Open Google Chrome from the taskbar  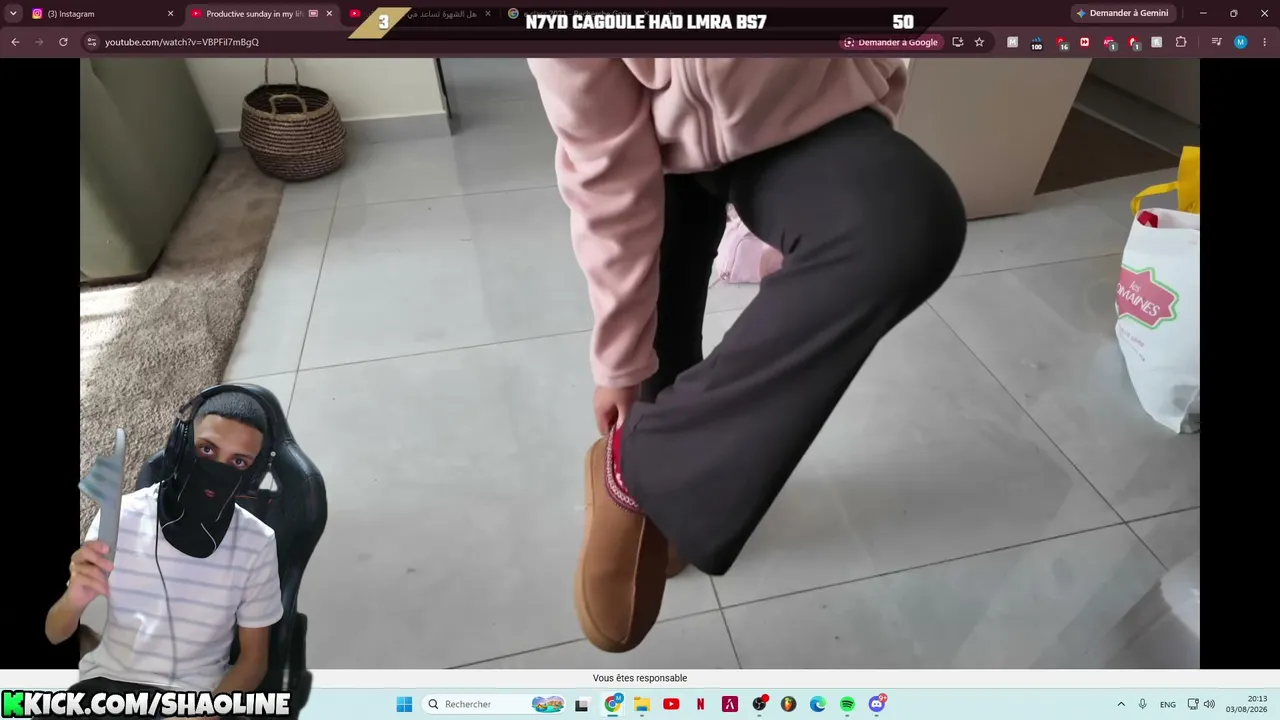point(613,704)
